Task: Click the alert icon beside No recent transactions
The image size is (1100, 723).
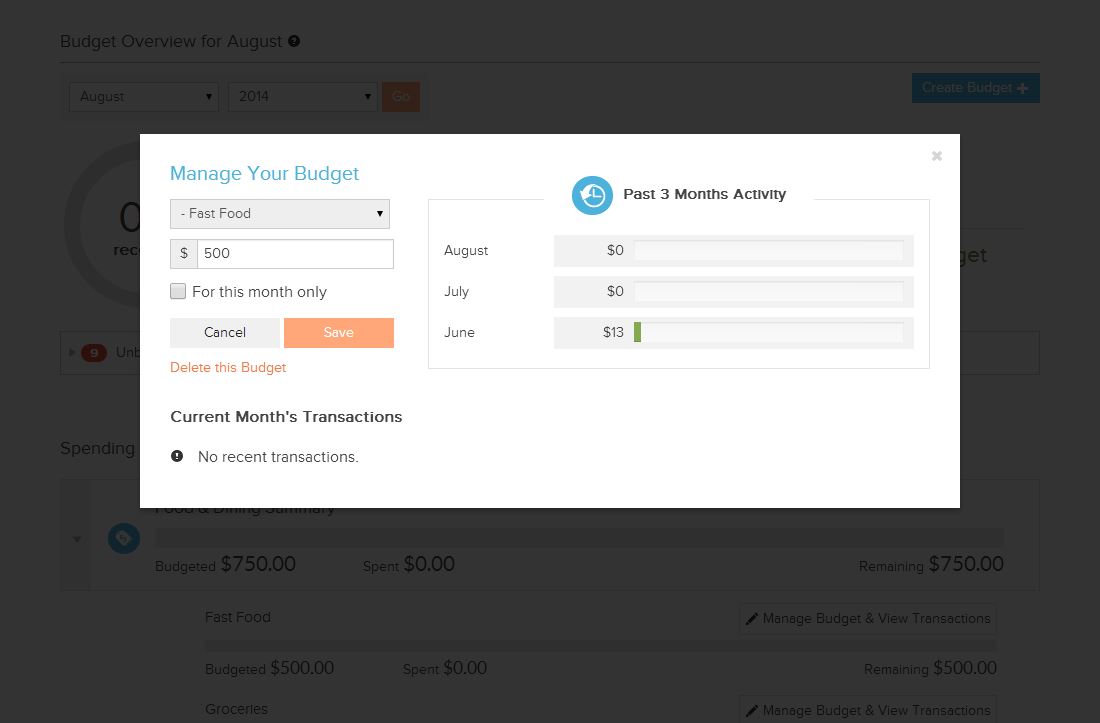Action: point(177,457)
